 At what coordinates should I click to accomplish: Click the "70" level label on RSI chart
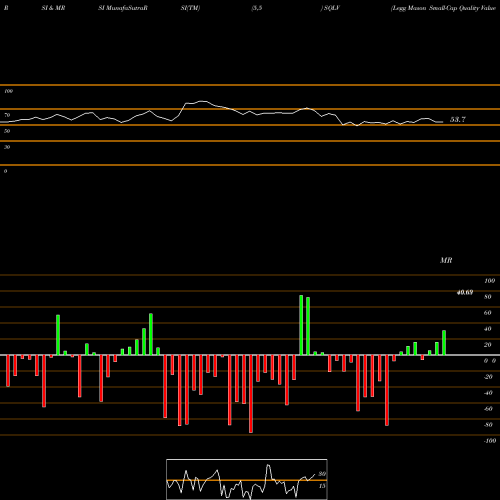click(7, 115)
